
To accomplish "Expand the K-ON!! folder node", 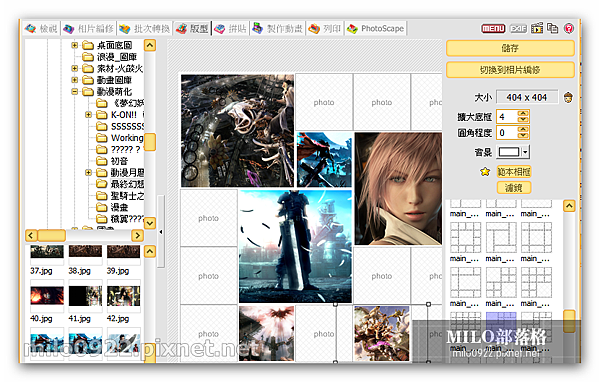I will coord(88,115).
